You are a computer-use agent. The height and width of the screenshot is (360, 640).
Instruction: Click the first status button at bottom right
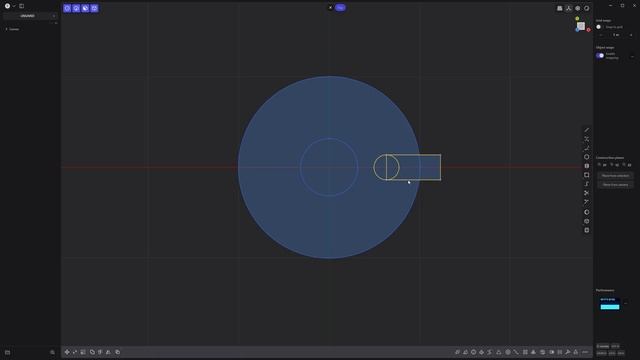pyautogui.click(x=602, y=346)
